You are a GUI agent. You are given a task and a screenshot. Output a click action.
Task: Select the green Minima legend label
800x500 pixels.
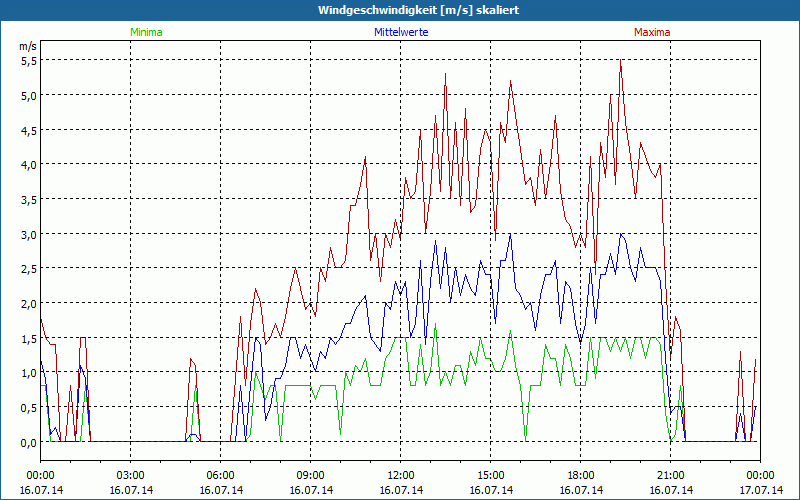146,32
